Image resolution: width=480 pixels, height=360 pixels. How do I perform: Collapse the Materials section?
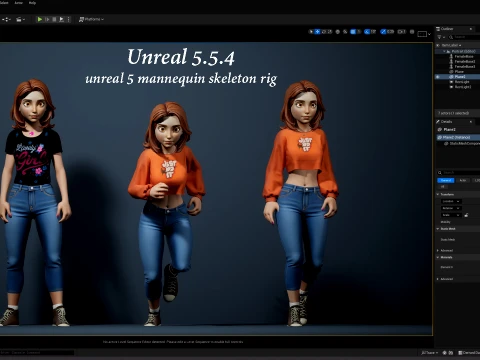click(x=438, y=257)
